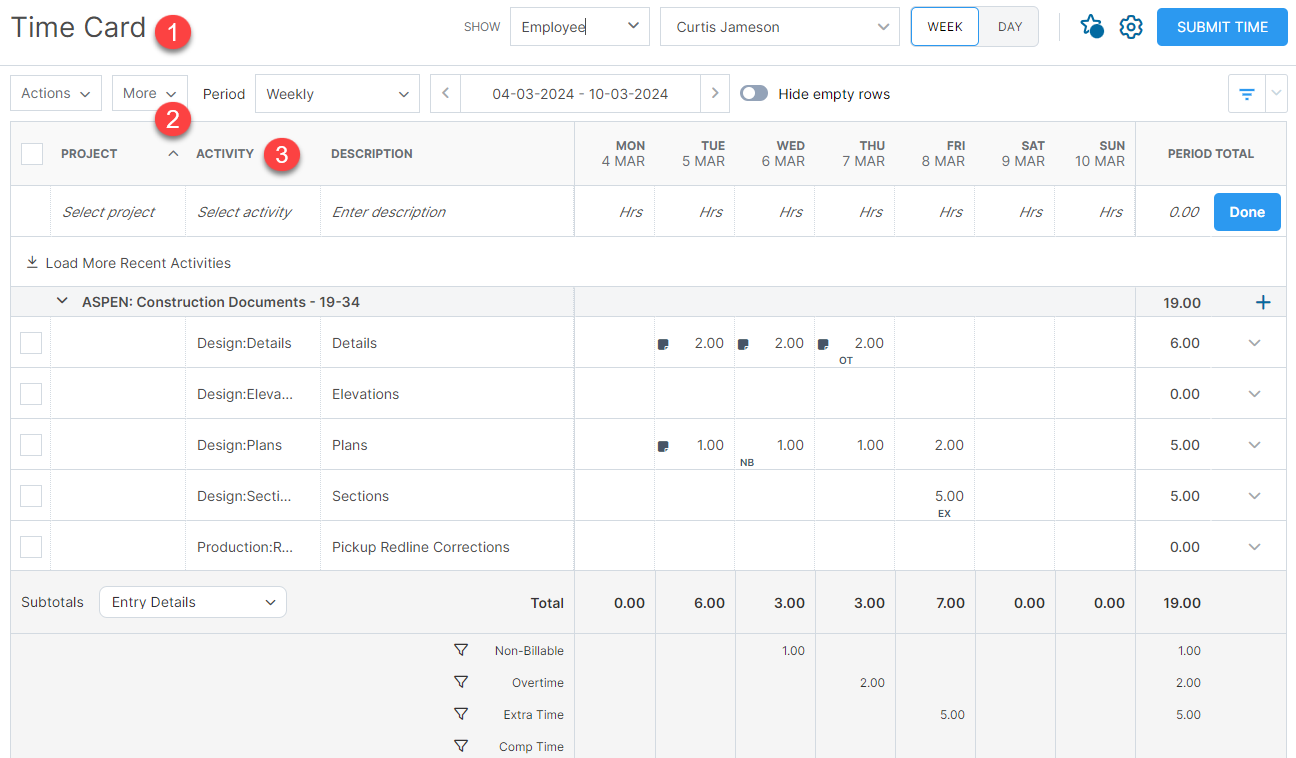1296x758 pixels.
Task: Open the Period Weekly dropdown
Action: coord(337,94)
